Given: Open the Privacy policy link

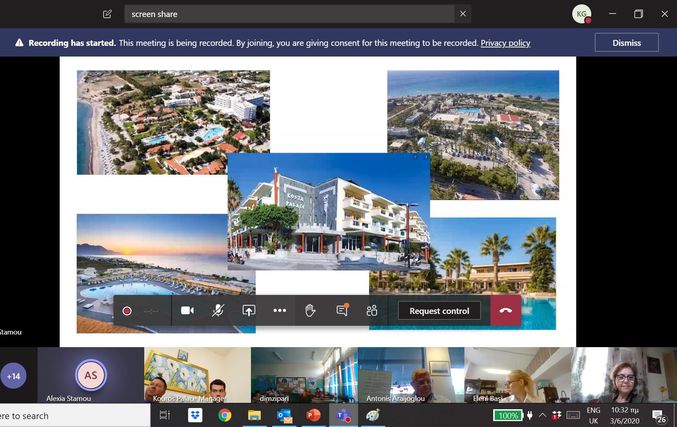Looking at the screenshot, I should pos(505,43).
